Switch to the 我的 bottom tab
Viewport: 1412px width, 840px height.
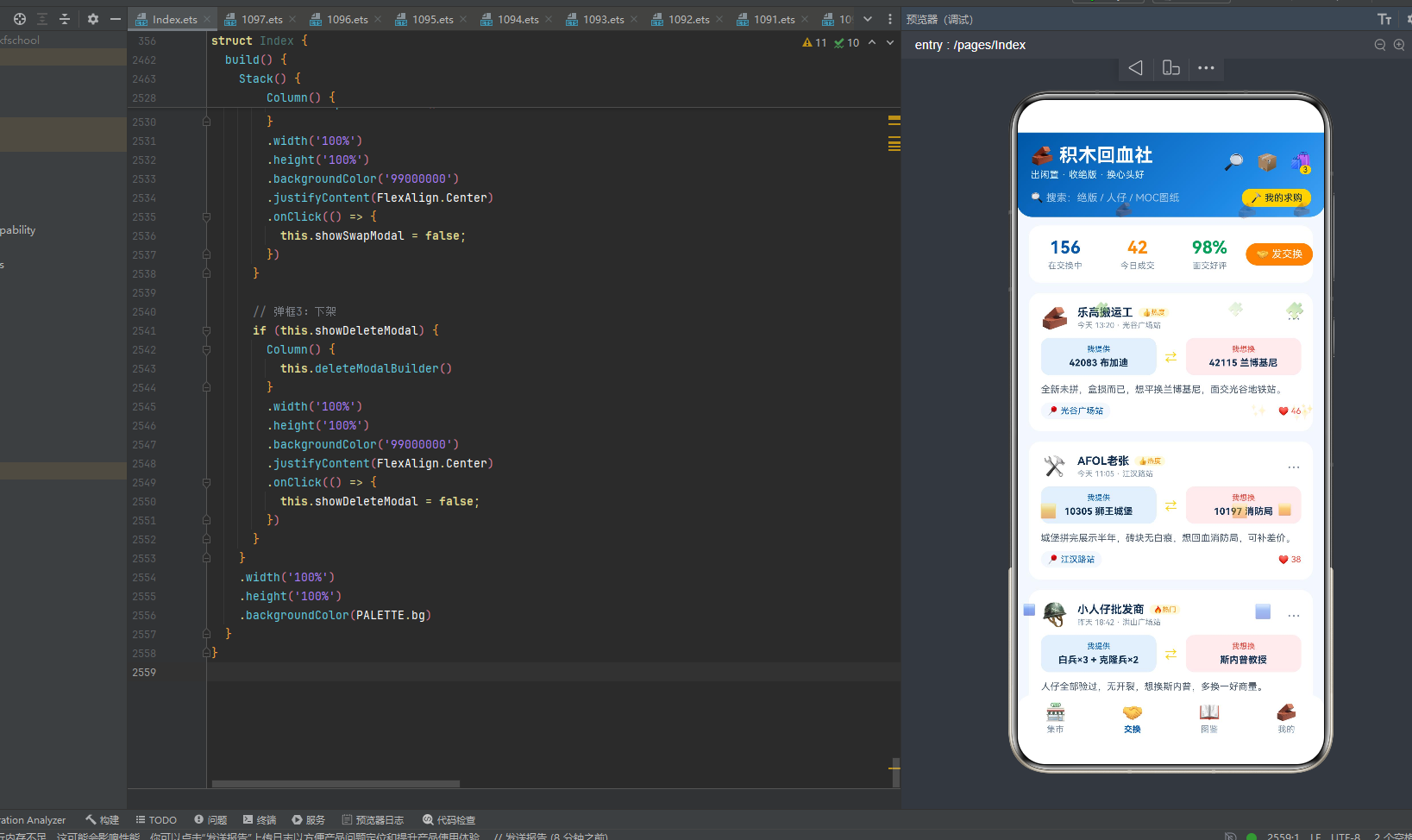(1286, 718)
